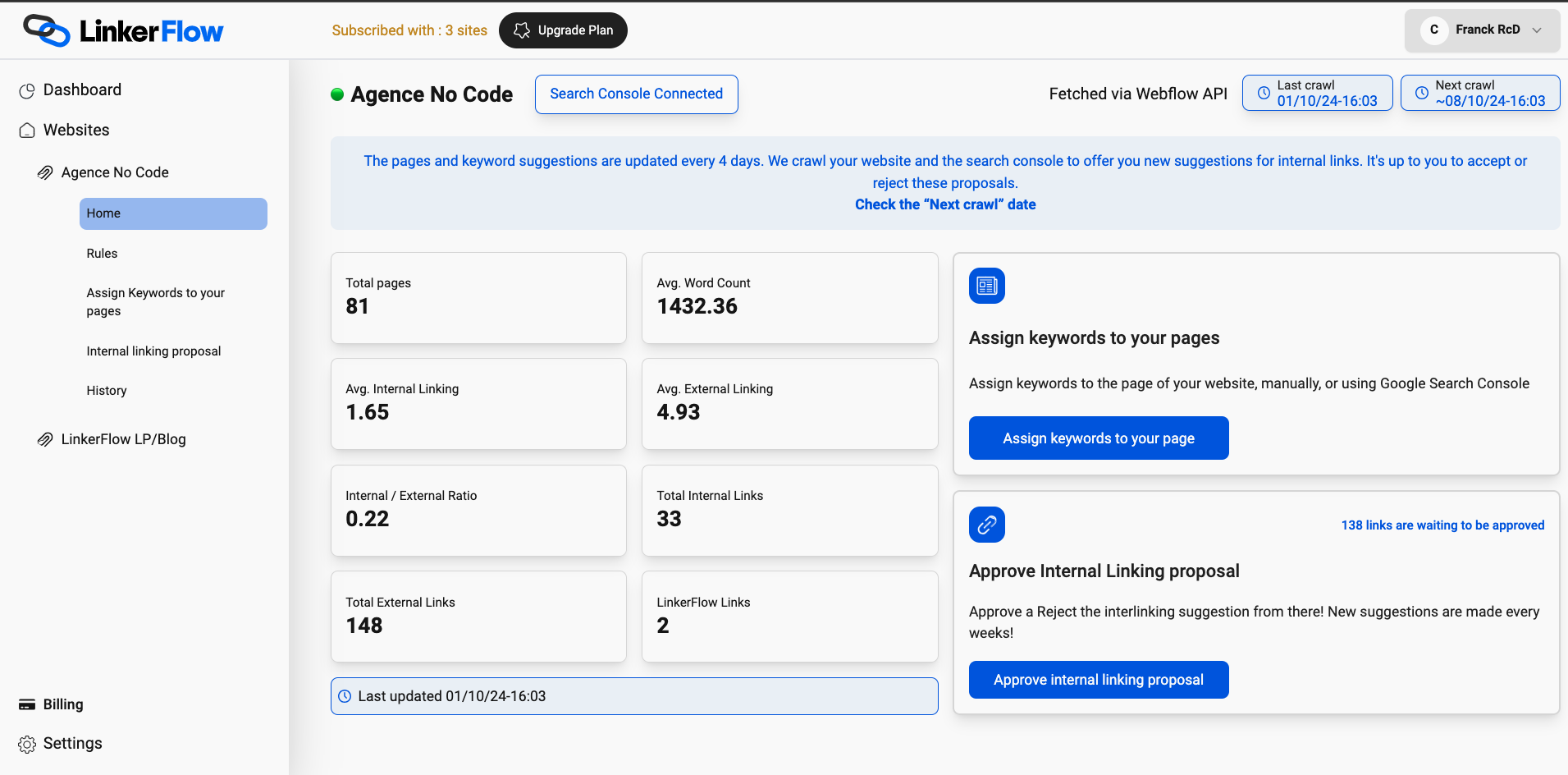Click the Agence No Code page heading
The width and height of the screenshot is (1568, 775).
(x=432, y=94)
